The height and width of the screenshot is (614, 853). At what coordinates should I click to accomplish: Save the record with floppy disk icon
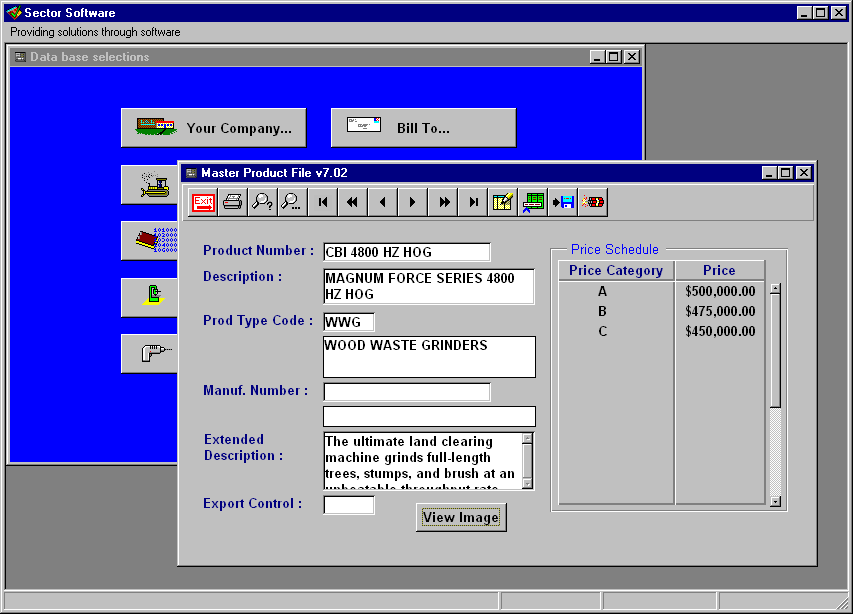tap(563, 202)
